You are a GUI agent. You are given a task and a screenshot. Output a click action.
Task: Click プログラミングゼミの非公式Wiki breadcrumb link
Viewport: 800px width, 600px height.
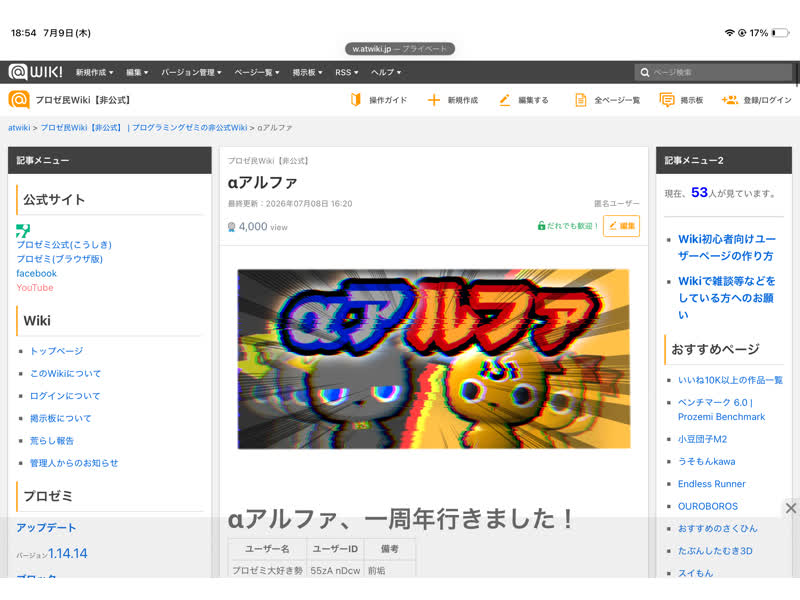[190, 128]
